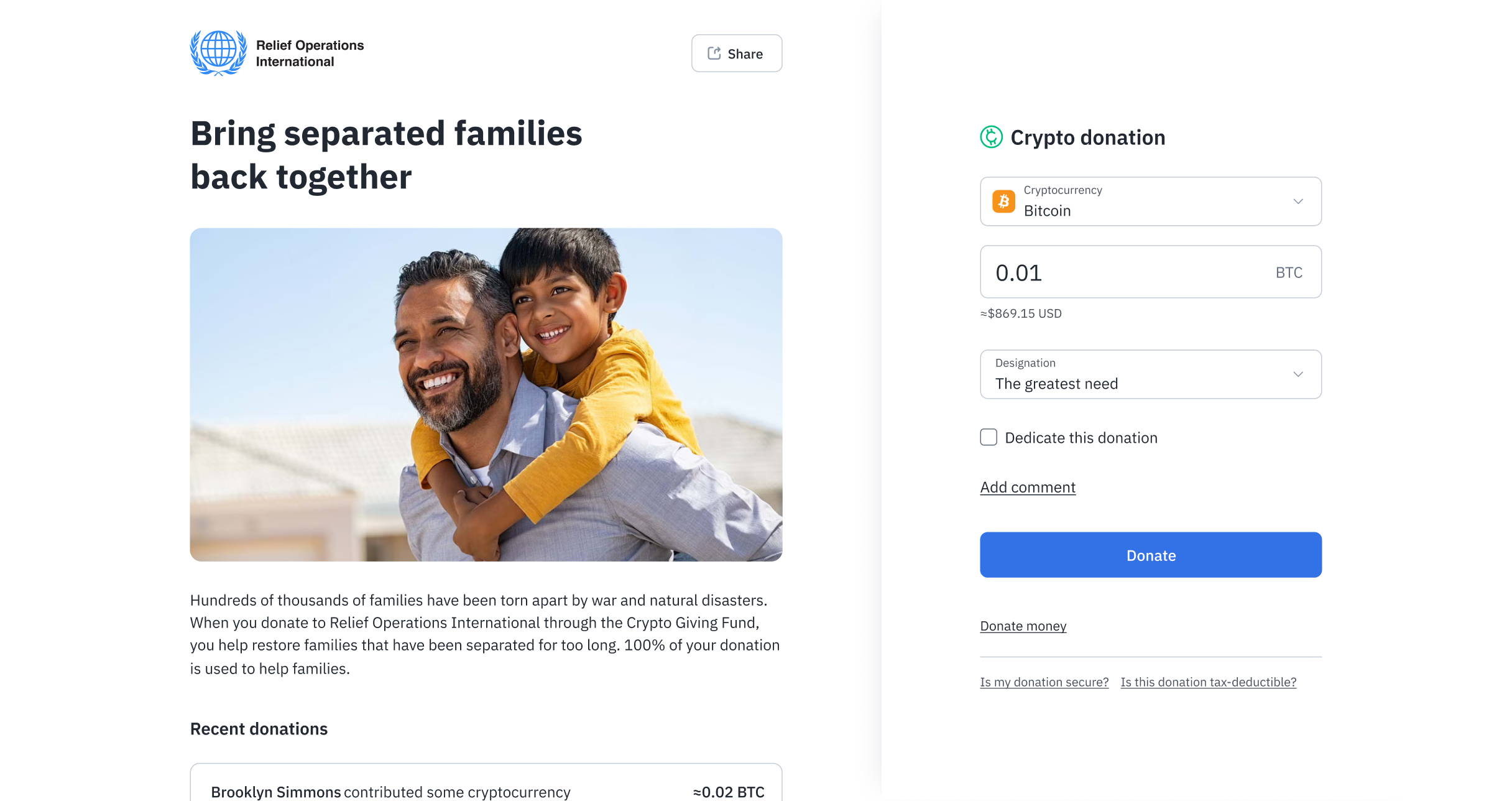Click the BTC unit label

[x=1288, y=272]
